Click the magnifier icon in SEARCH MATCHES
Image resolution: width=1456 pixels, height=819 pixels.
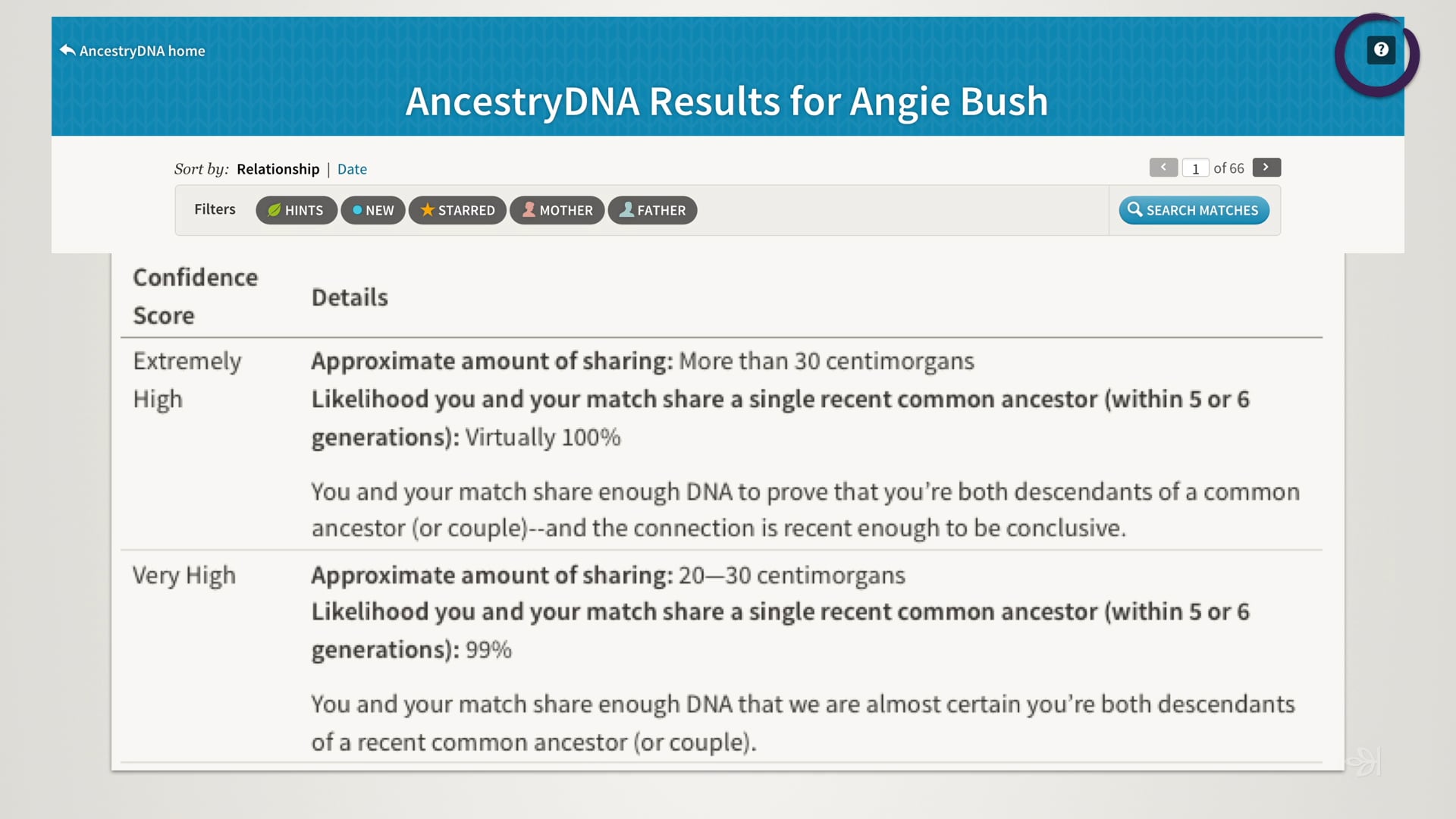pyautogui.click(x=1134, y=210)
